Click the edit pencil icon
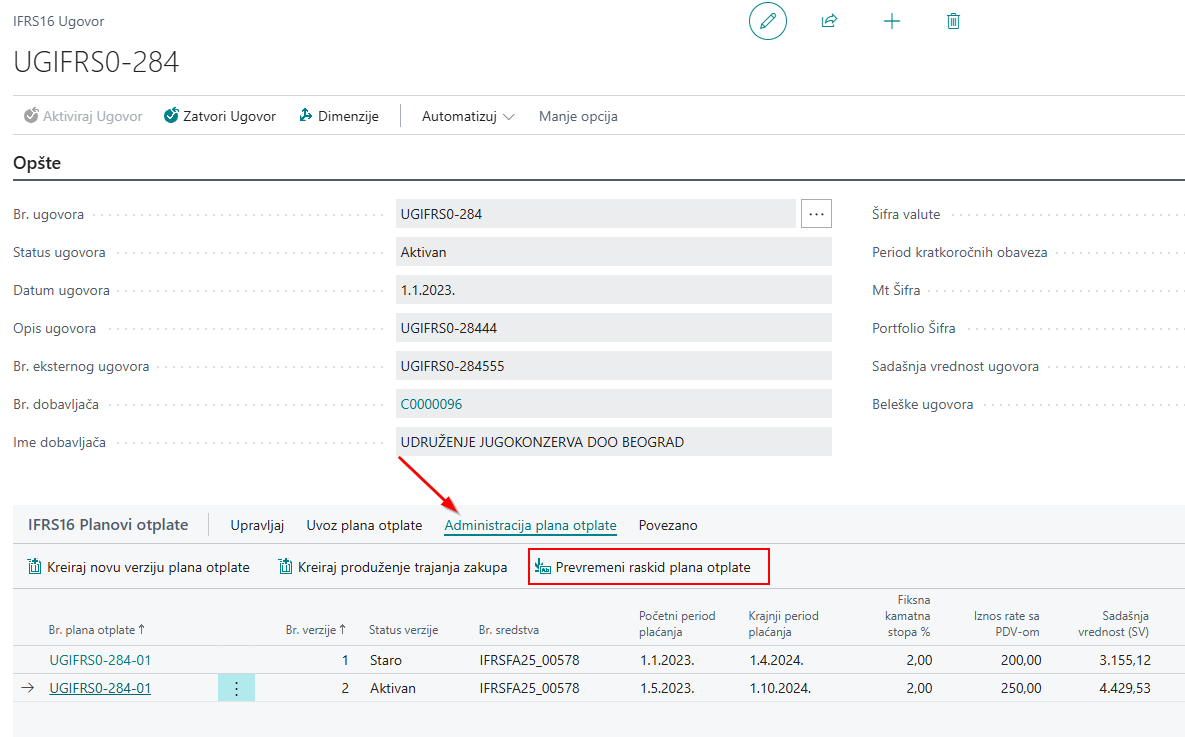The width and height of the screenshot is (1185, 737). pos(768,21)
